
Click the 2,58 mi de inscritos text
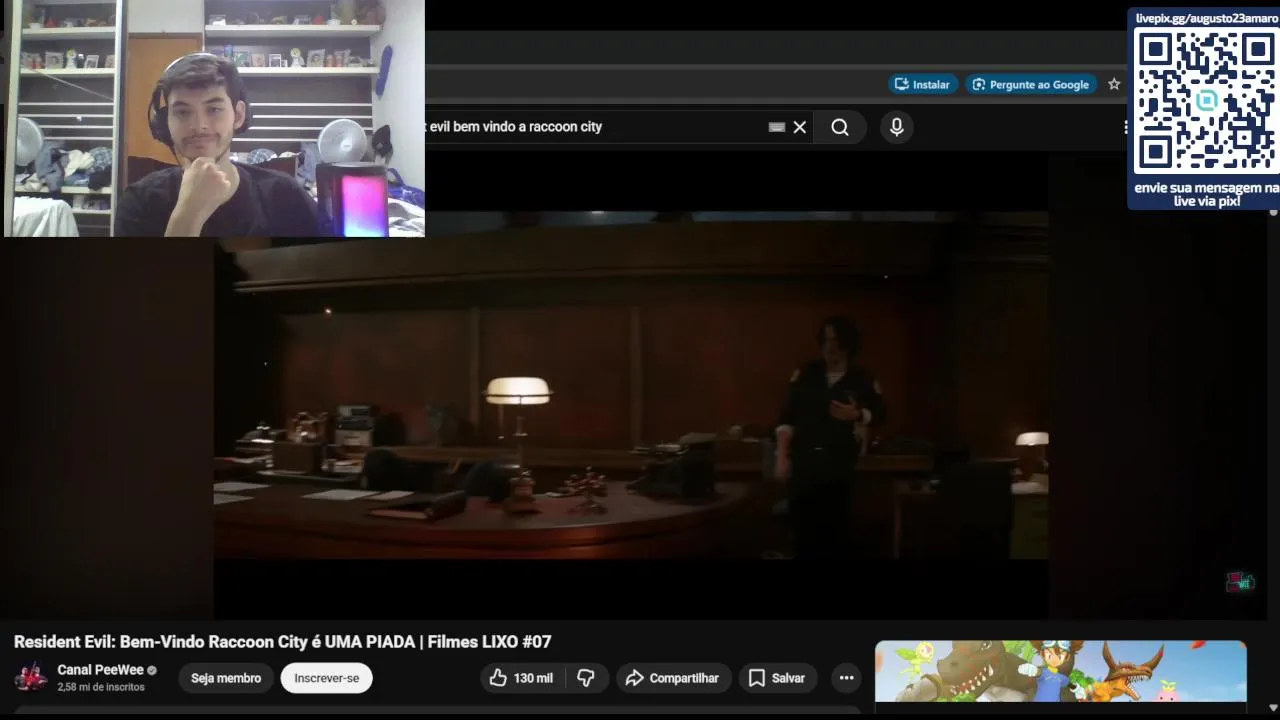click(x=101, y=688)
